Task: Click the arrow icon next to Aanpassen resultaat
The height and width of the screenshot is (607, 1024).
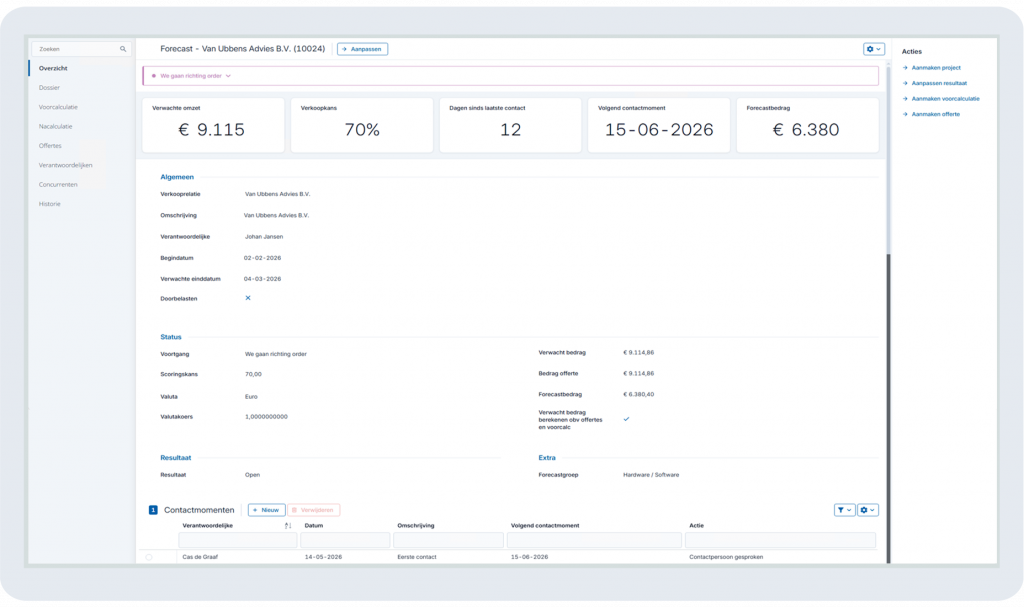Action: (905, 84)
